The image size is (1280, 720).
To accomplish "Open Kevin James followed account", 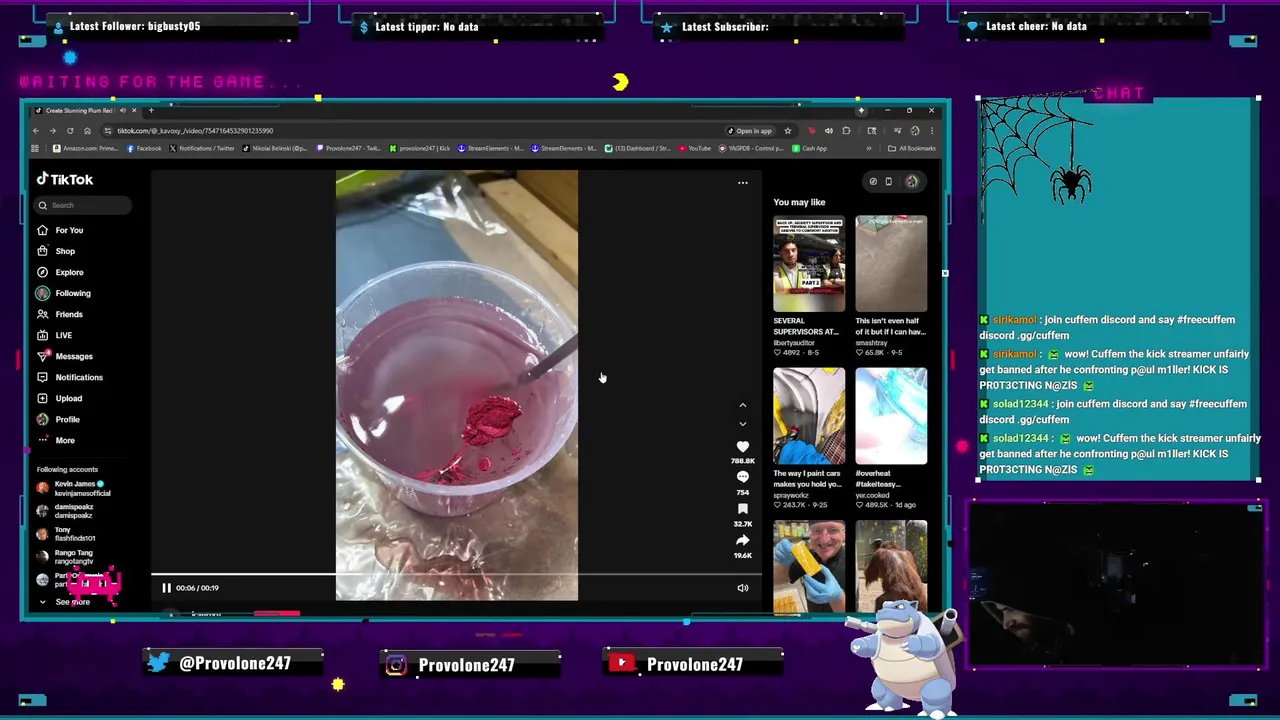I will [x=75, y=488].
